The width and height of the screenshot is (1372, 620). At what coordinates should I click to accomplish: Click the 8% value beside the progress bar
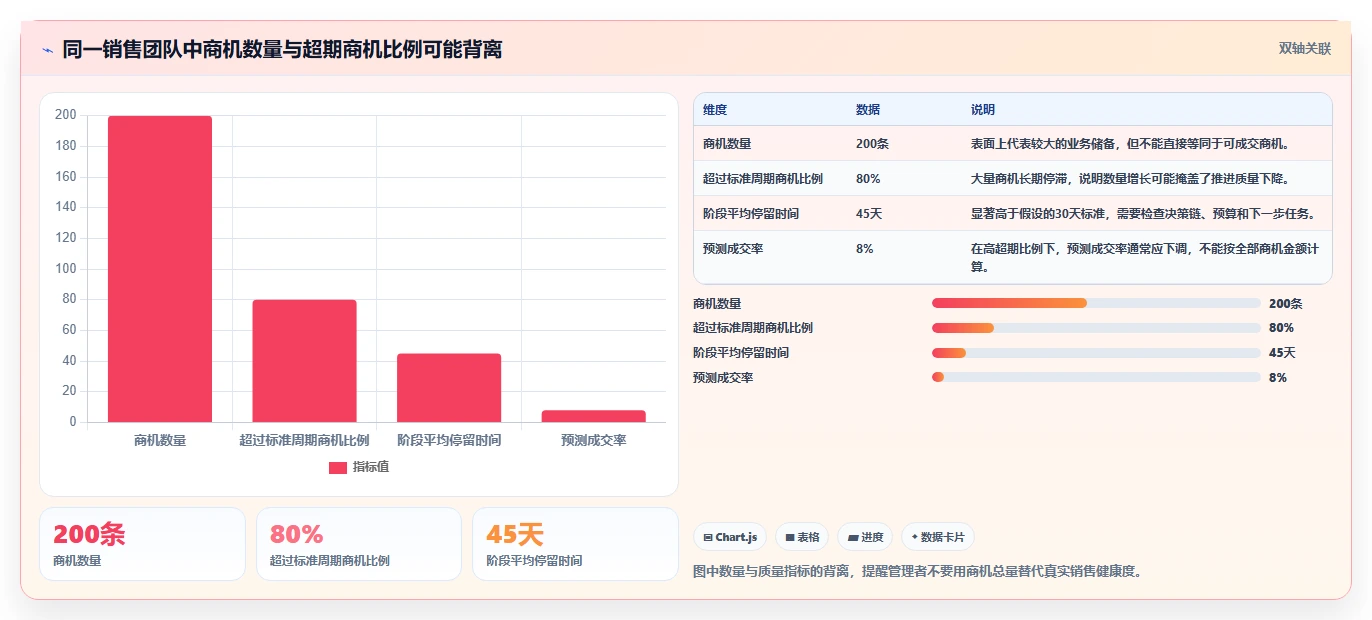[x=1278, y=378]
